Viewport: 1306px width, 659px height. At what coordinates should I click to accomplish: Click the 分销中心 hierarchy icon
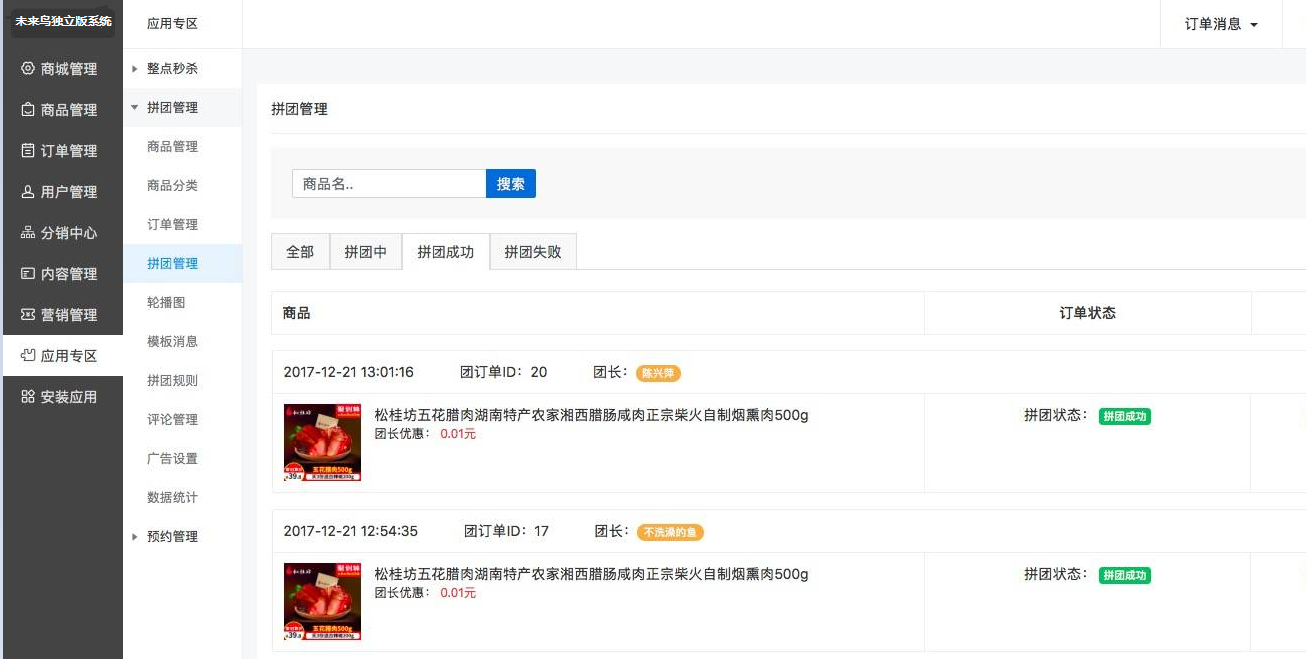[28, 233]
